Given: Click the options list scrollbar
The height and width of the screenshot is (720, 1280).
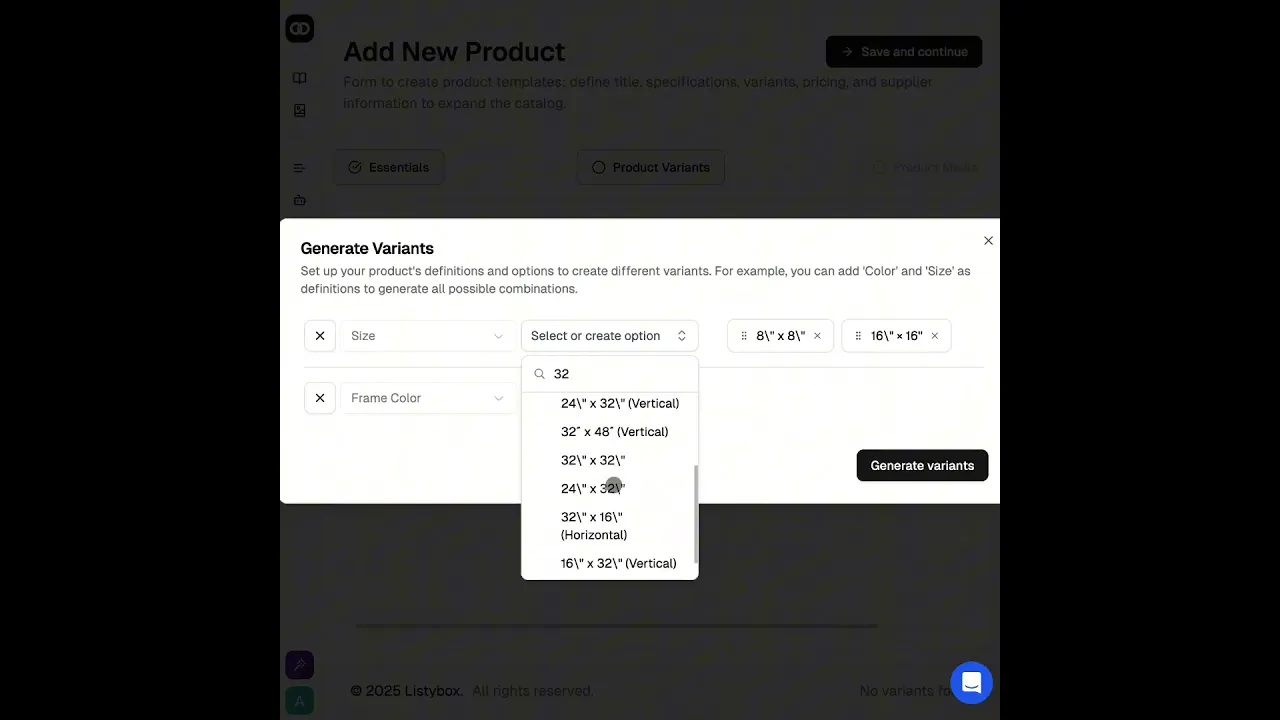Looking at the screenshot, I should 695,515.
